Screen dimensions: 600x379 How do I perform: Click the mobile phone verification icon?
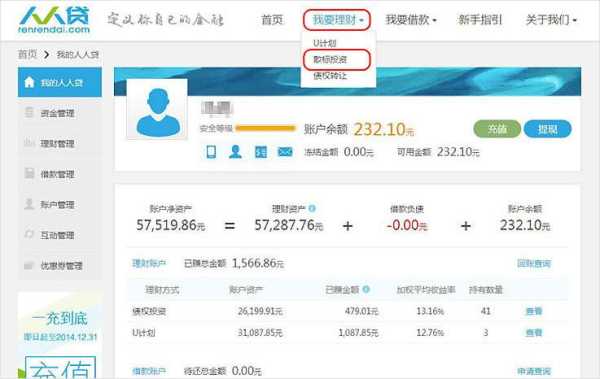click(211, 152)
